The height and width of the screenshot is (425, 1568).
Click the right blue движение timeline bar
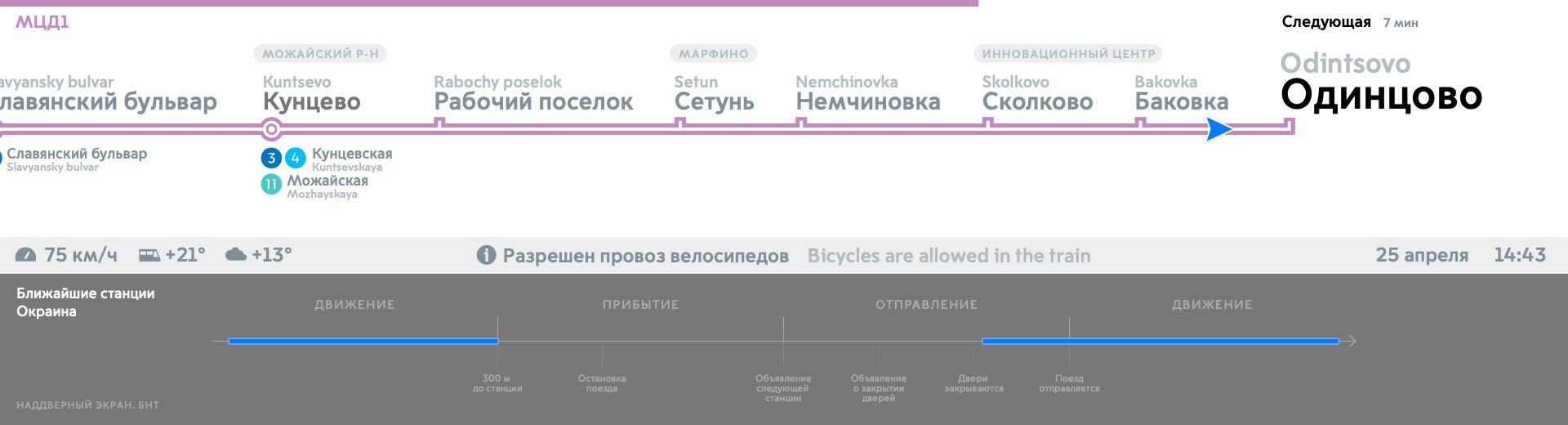(1160, 341)
